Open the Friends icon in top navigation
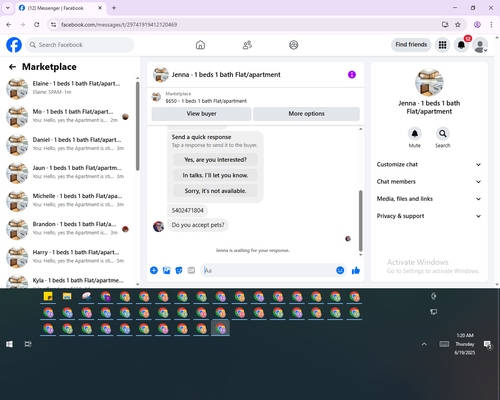Screen dimensions: 500x400 (247, 45)
